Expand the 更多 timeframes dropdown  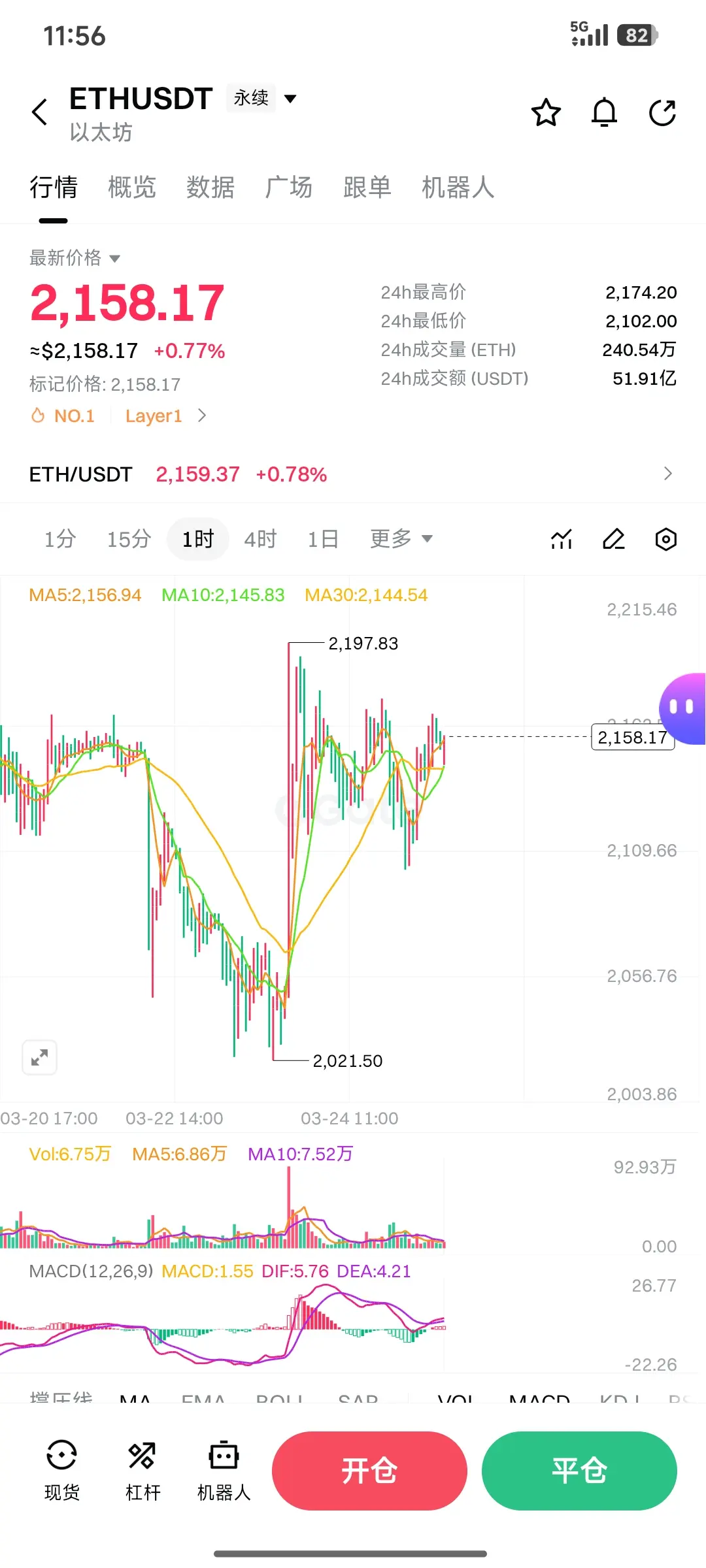pyautogui.click(x=401, y=539)
